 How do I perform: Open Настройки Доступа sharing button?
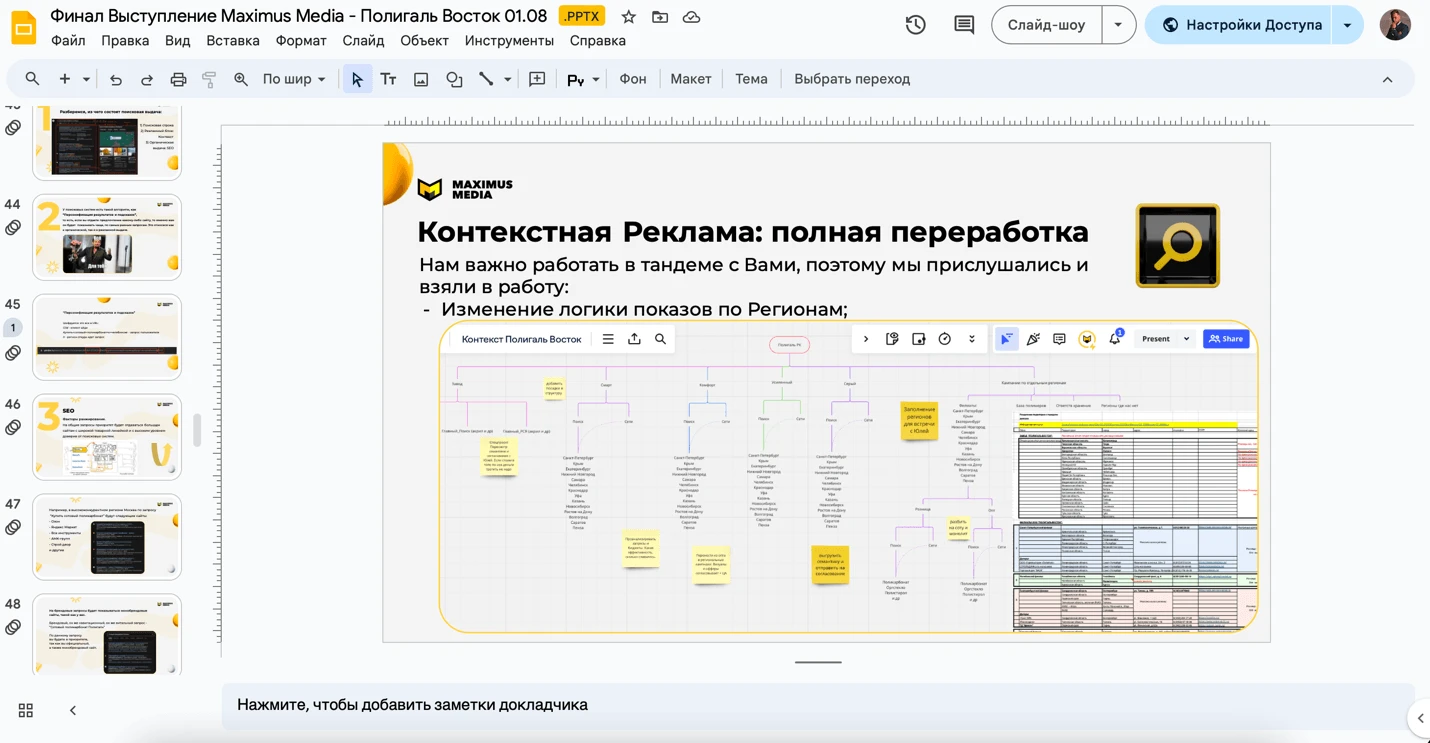click(1242, 25)
